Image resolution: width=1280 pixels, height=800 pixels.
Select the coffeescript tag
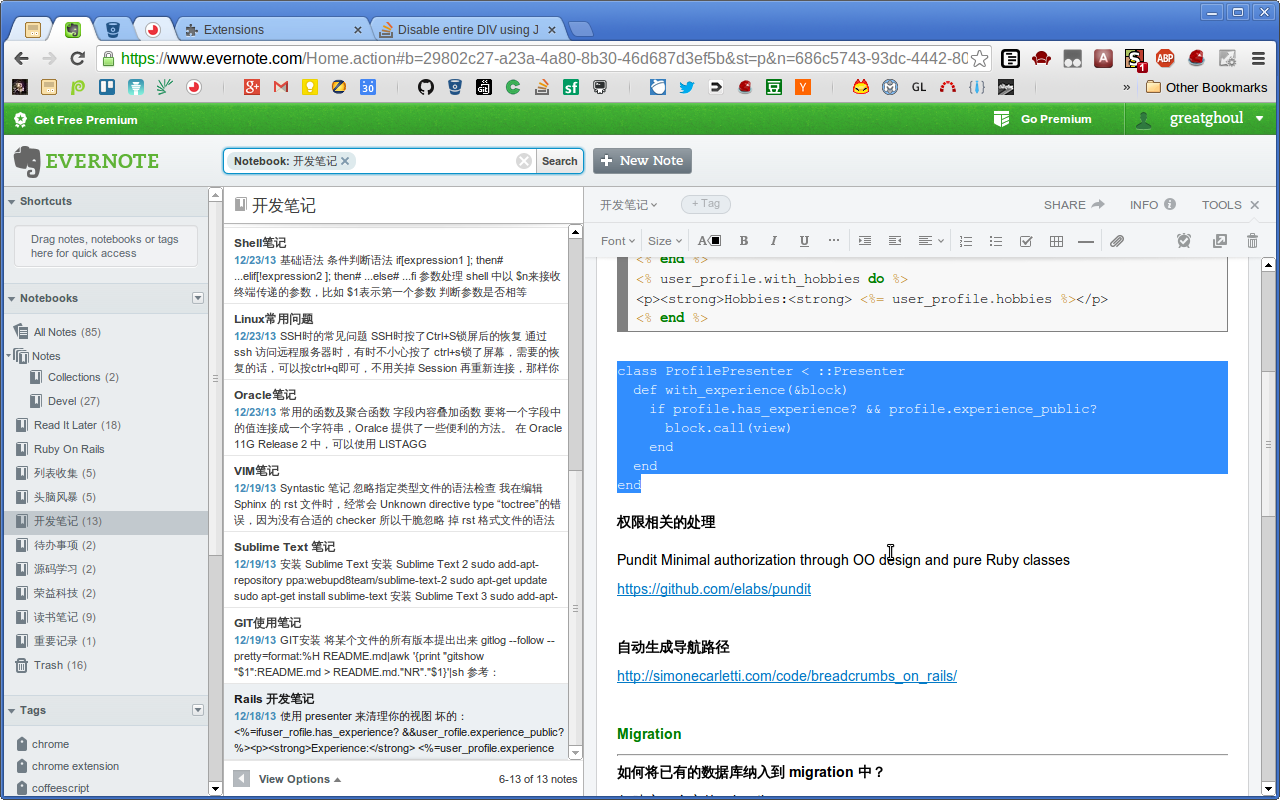pyautogui.click(x=60, y=788)
